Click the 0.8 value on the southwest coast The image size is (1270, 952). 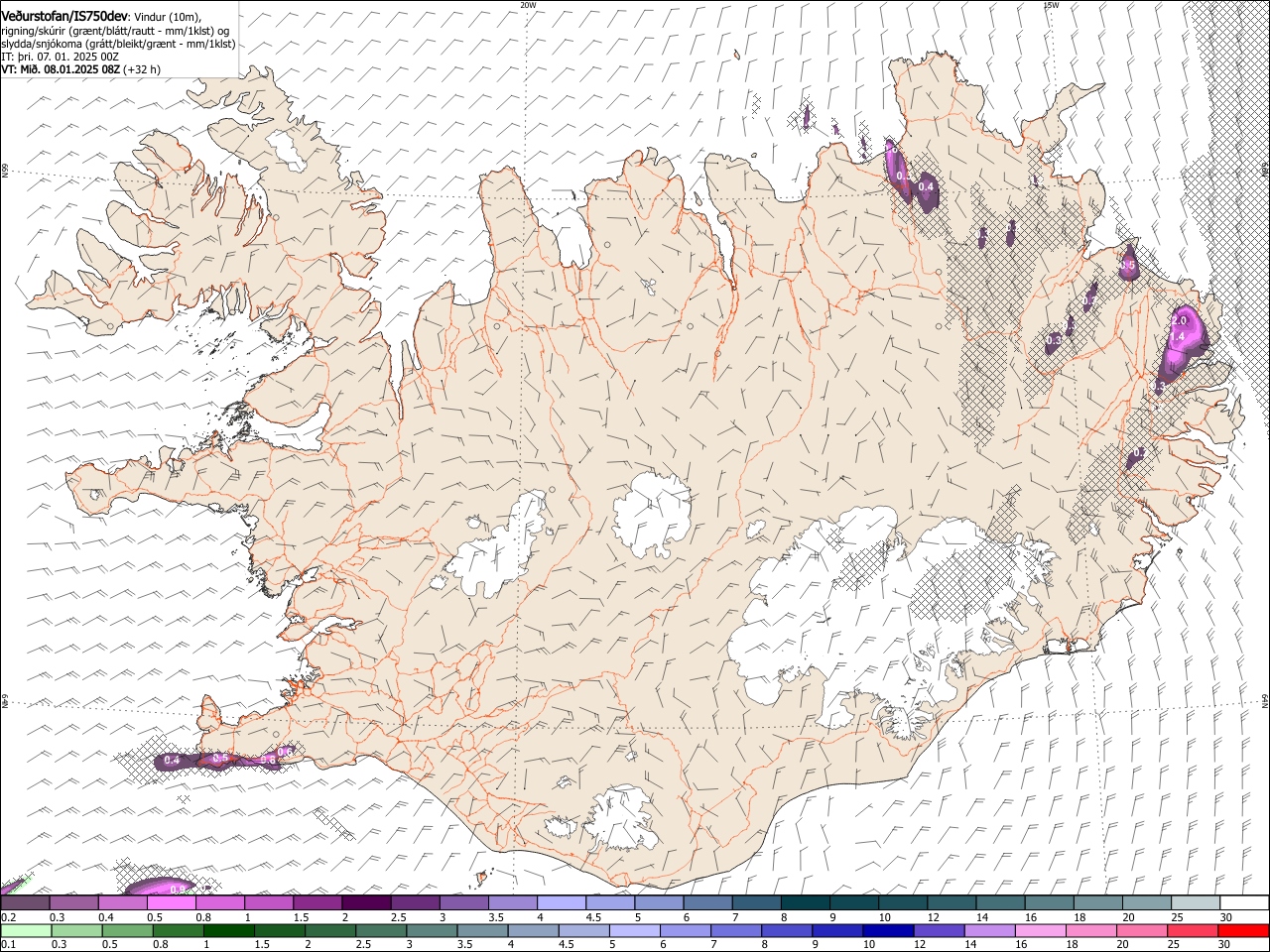268,760
